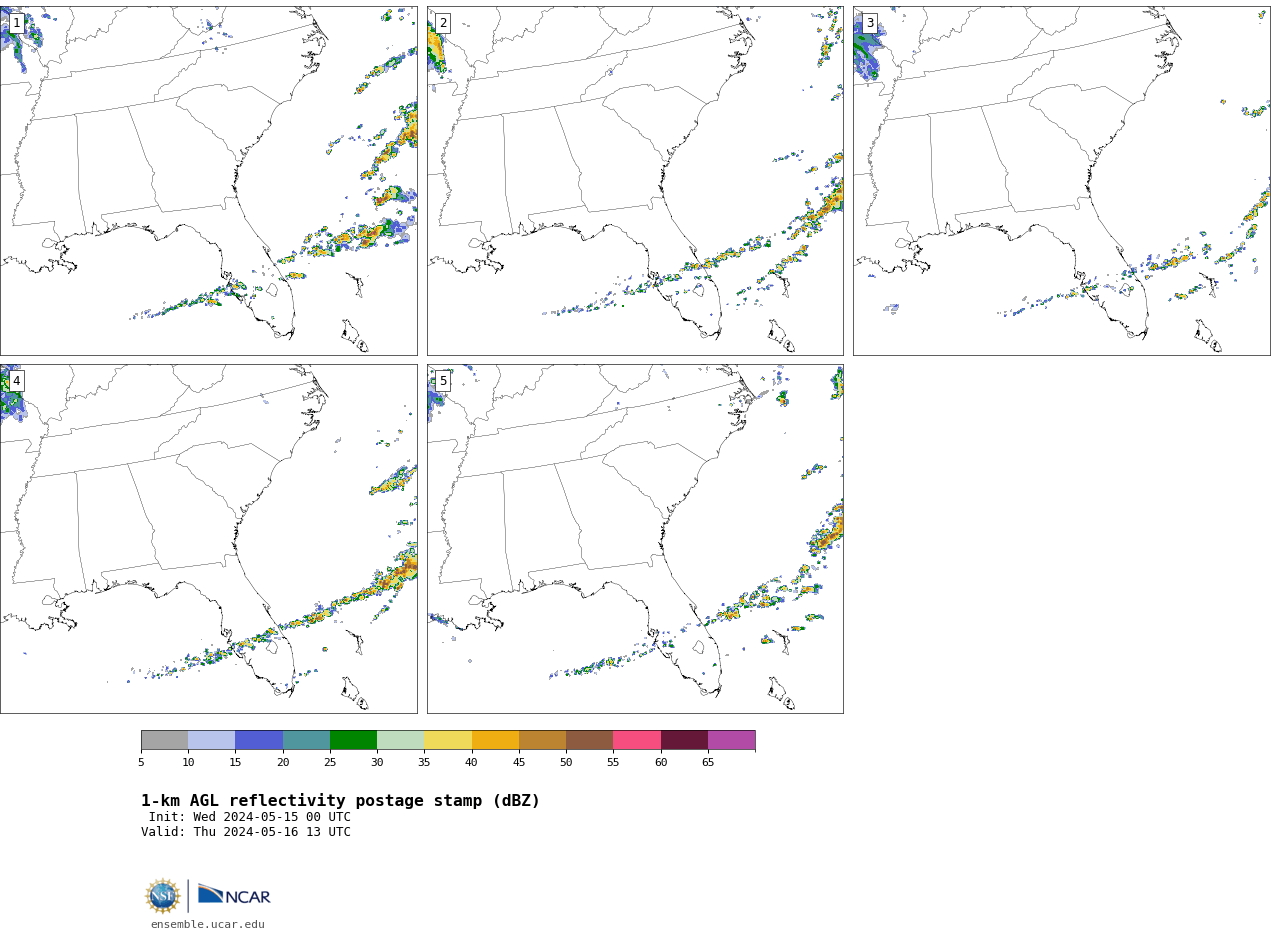Click the 1-km AGL reflectivity title
1280x936 pixels.
[x=340, y=801]
